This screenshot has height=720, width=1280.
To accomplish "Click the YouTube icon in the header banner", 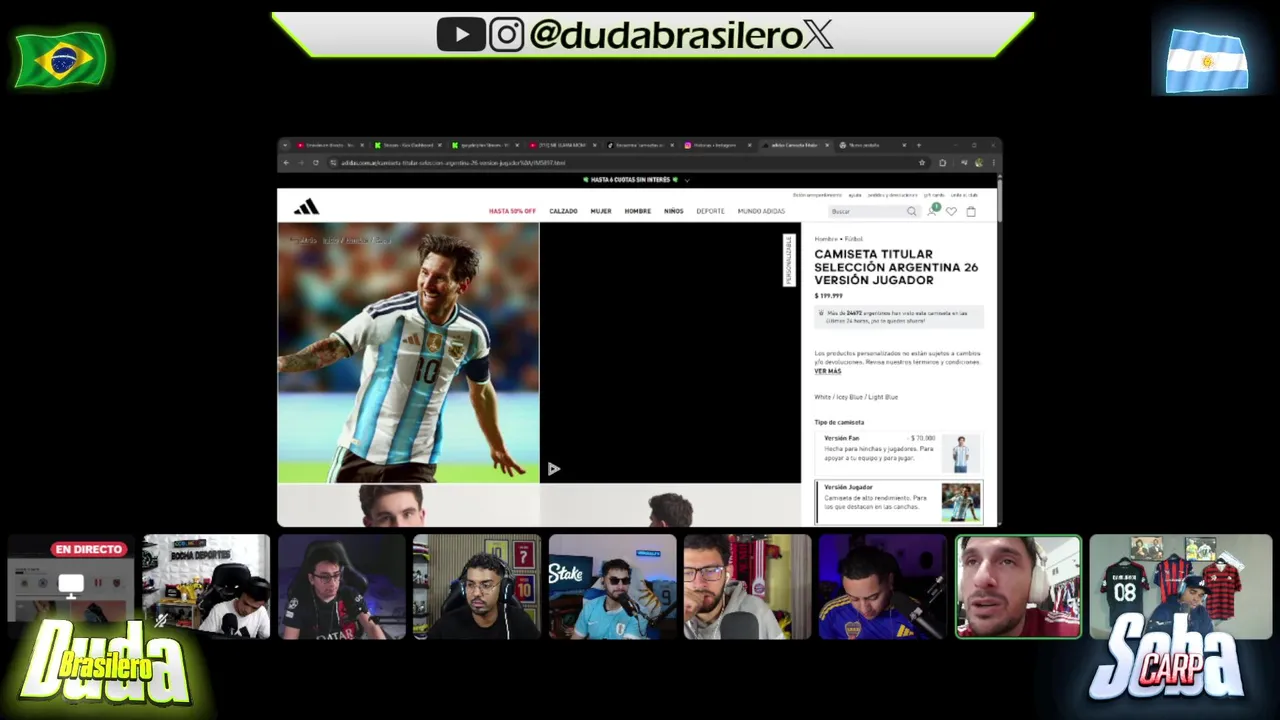I will (461, 35).
